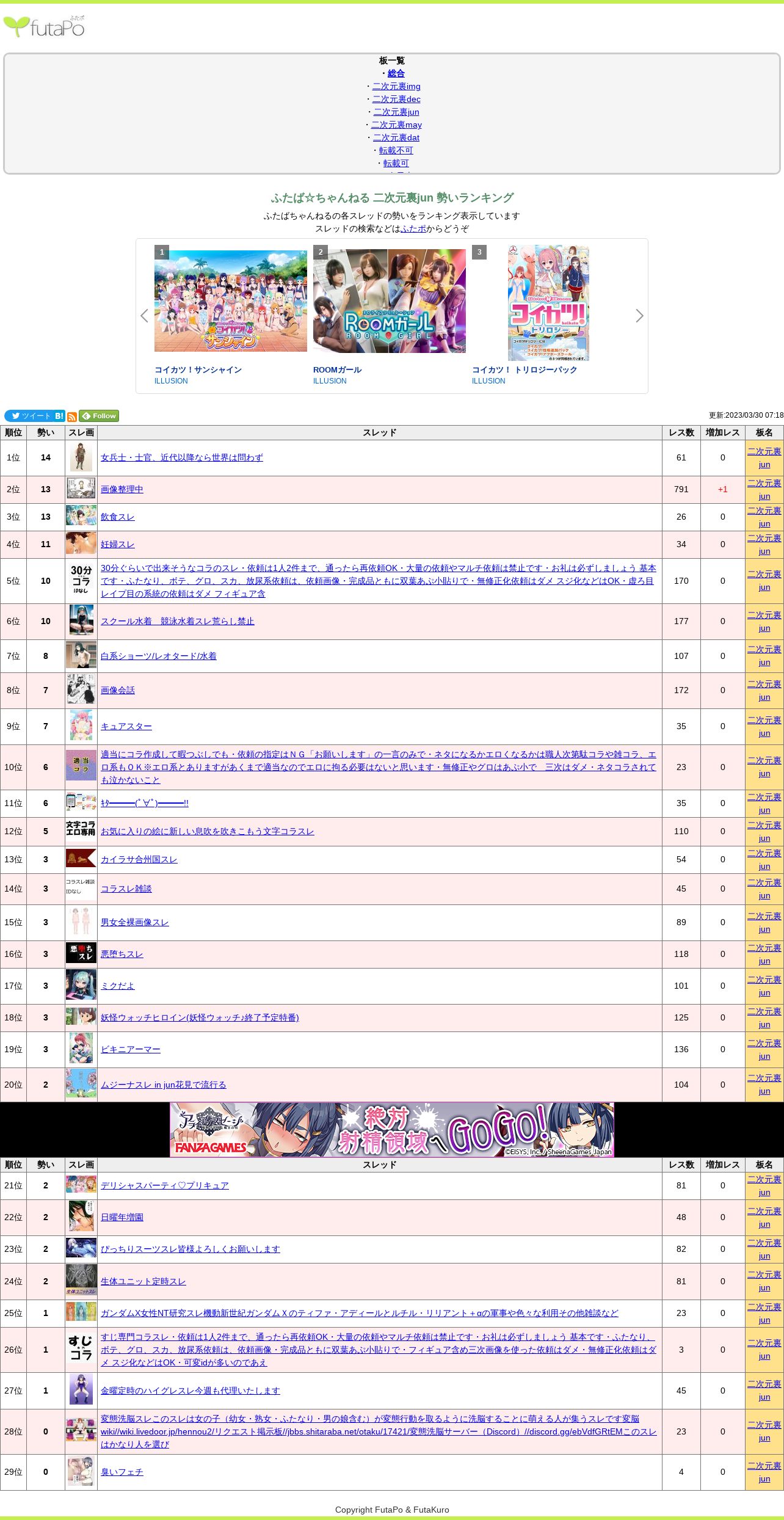Screen dimensions: 784x1520
Task: Open 二次元裏jun board link
Action: click(x=396, y=112)
